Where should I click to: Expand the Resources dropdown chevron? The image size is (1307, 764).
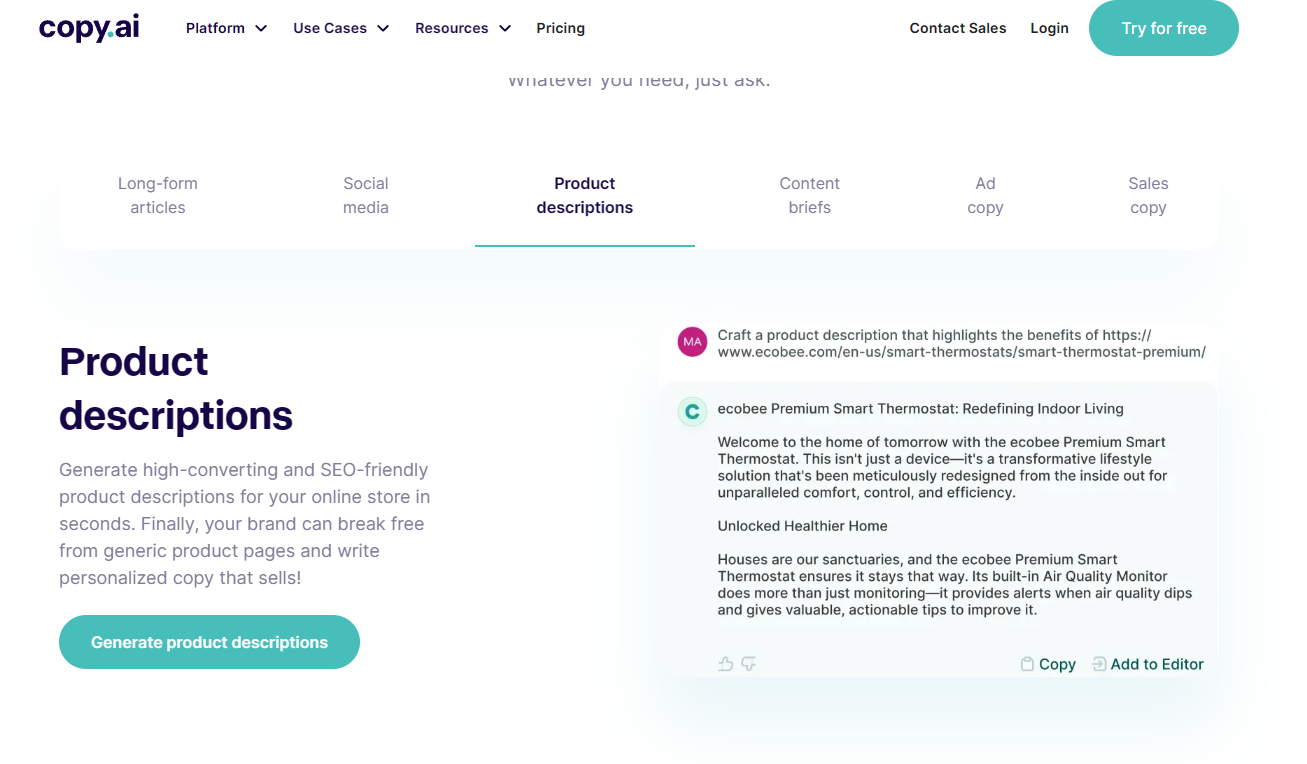pos(505,29)
